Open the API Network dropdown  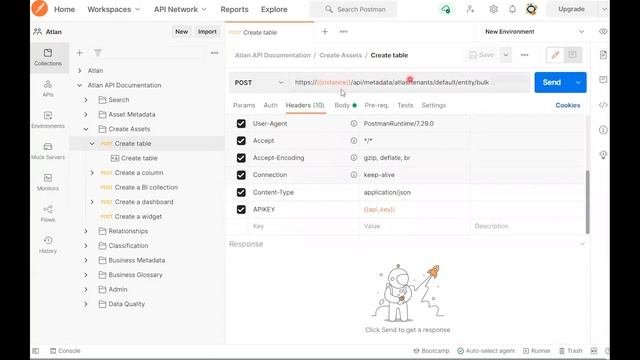(180, 9)
